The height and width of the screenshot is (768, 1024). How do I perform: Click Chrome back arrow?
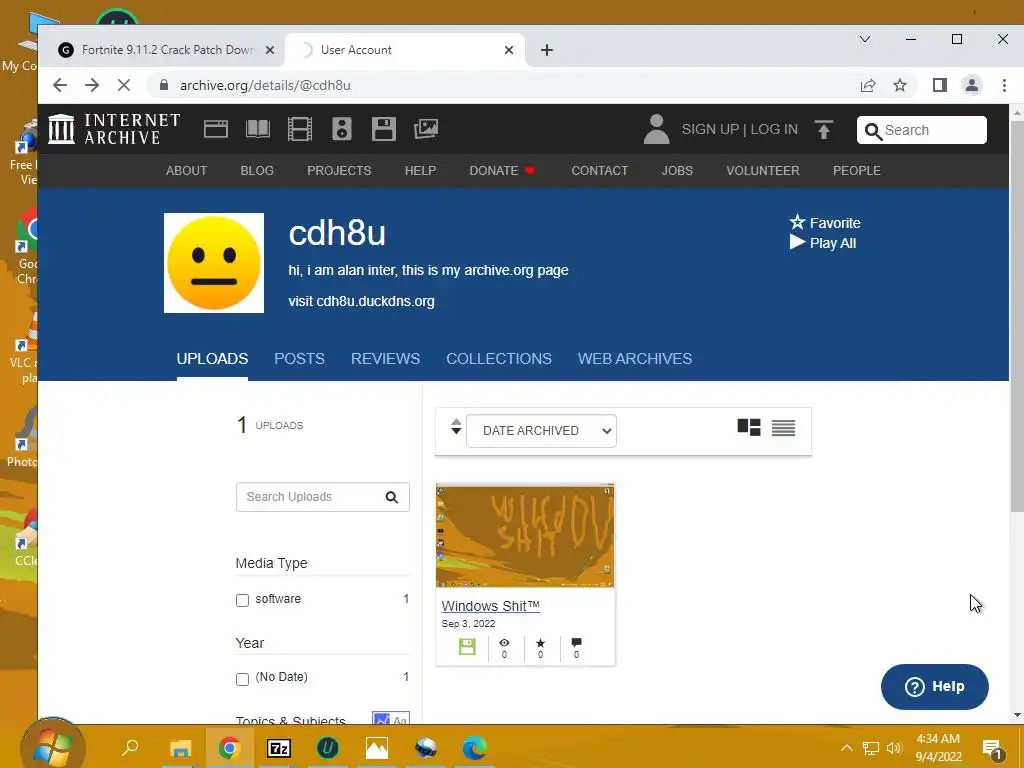(x=60, y=85)
